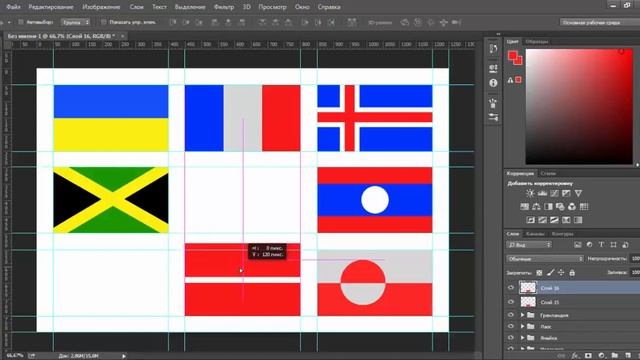The image size is (640, 360).
Task: Add a layer style with fx button
Action: [x=575, y=356]
